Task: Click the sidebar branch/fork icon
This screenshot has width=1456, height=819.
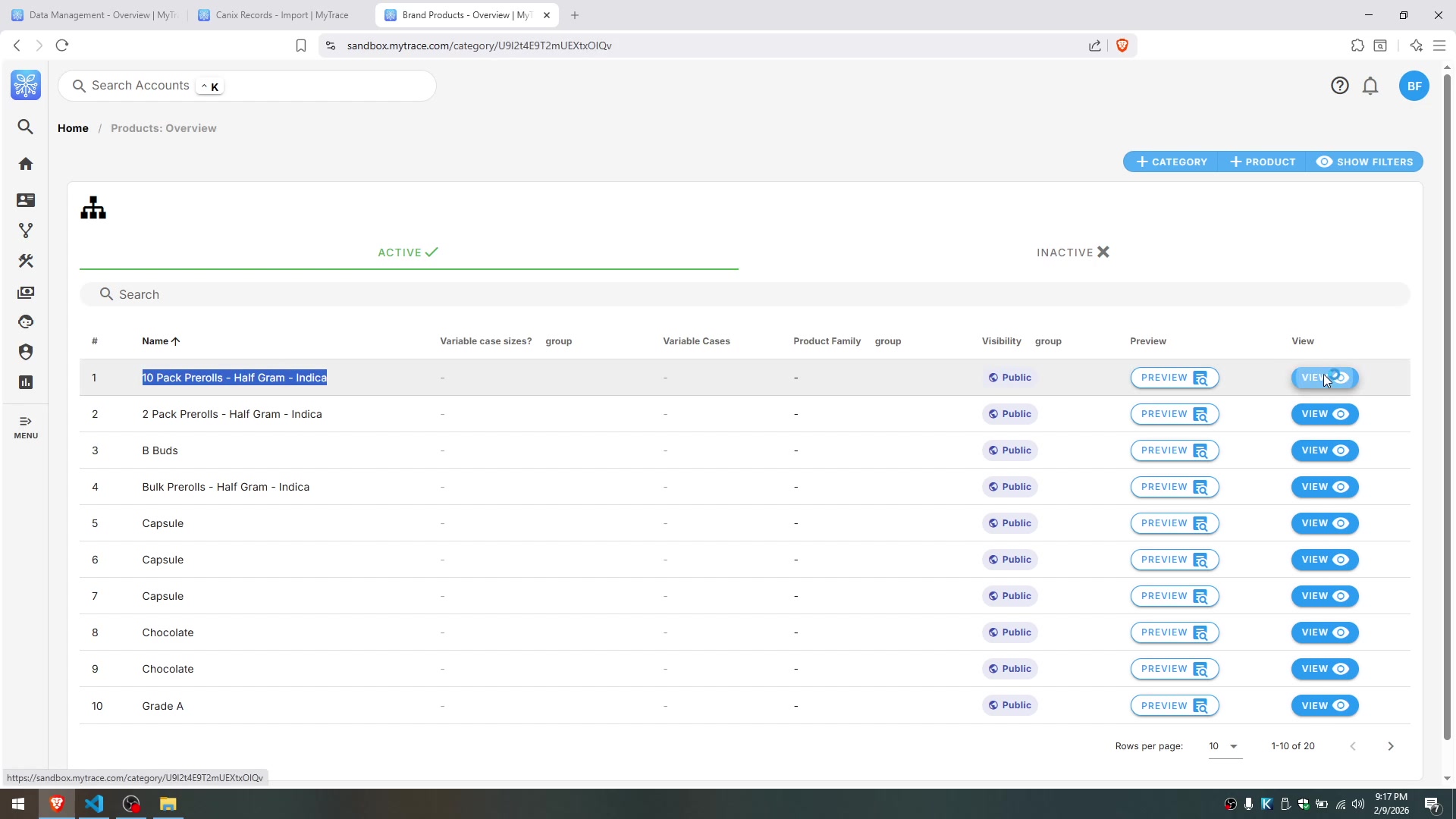Action: pyautogui.click(x=26, y=230)
